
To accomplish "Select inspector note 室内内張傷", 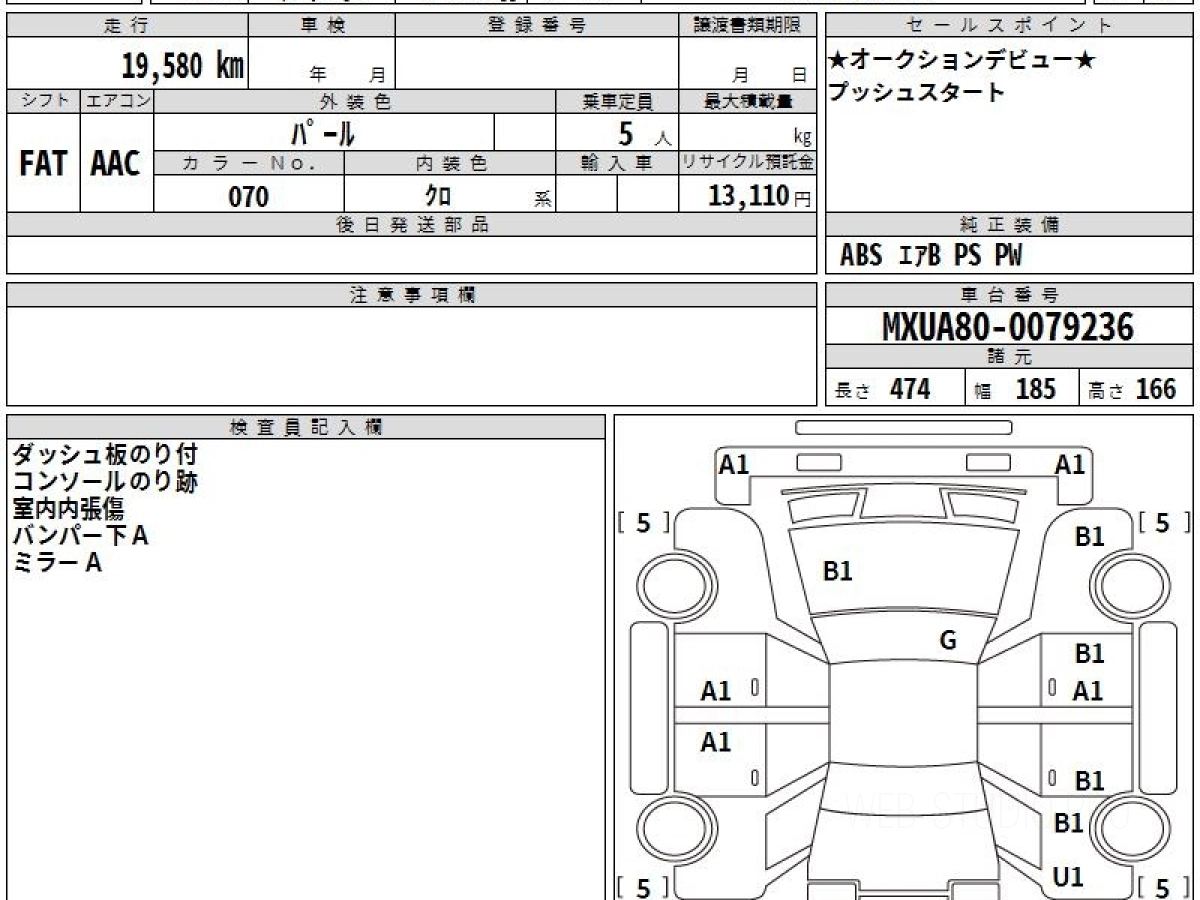I will pos(68,509).
